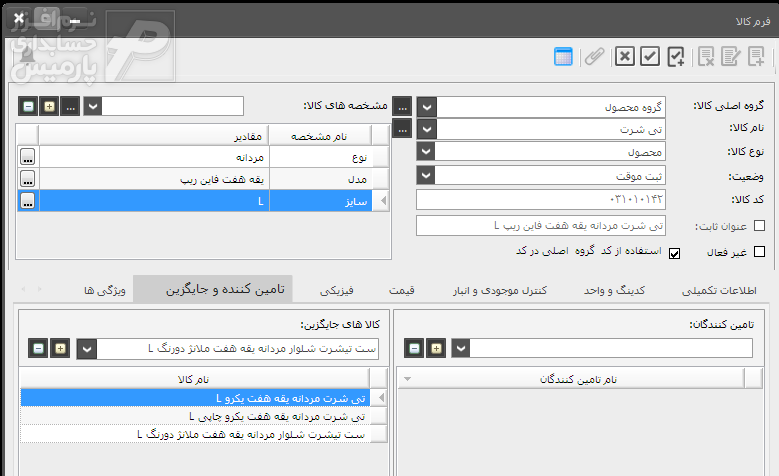The height and width of the screenshot is (476, 779).
Task: Click the نام کالا column header
Action: tap(194, 379)
